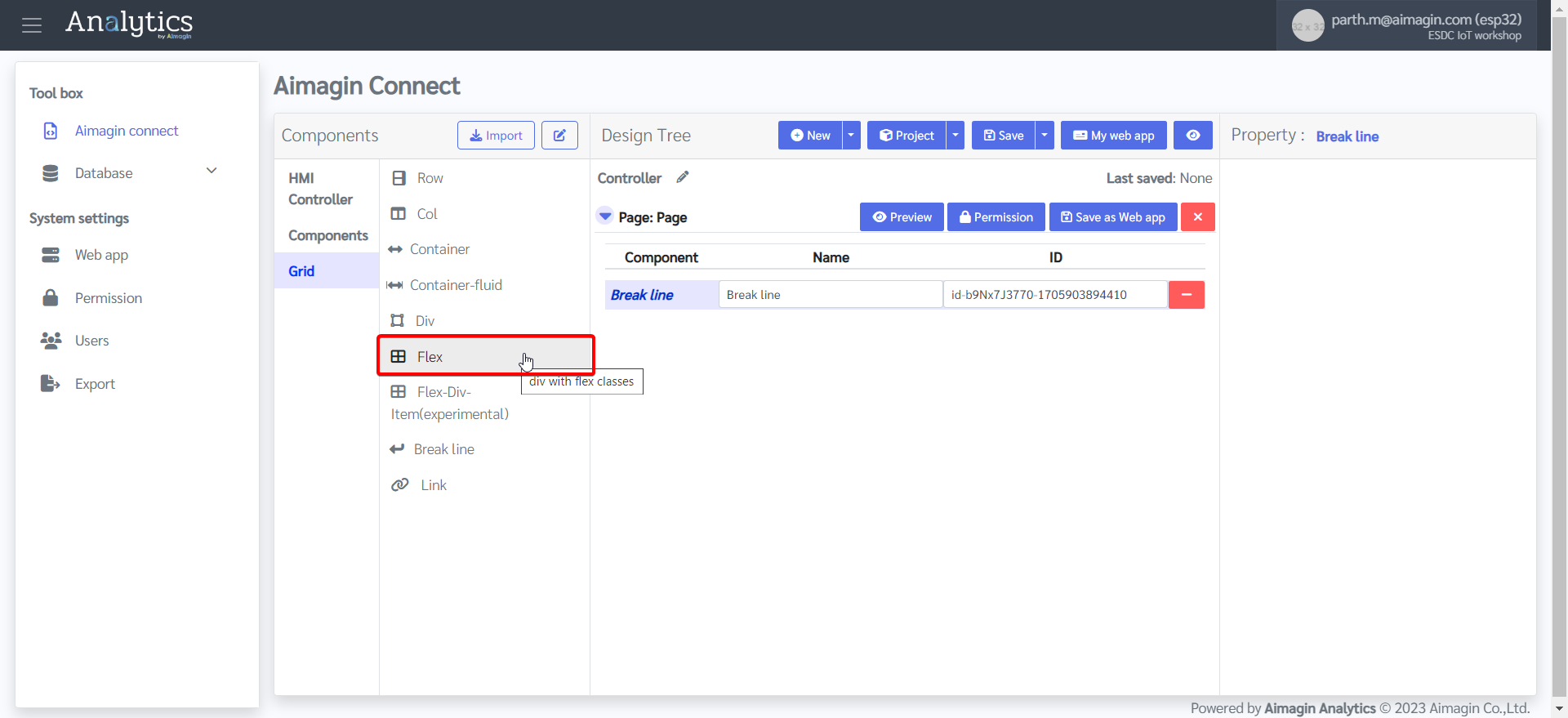The width and height of the screenshot is (1568, 718).
Task: Edit the Break line ID field
Action: tap(1055, 295)
